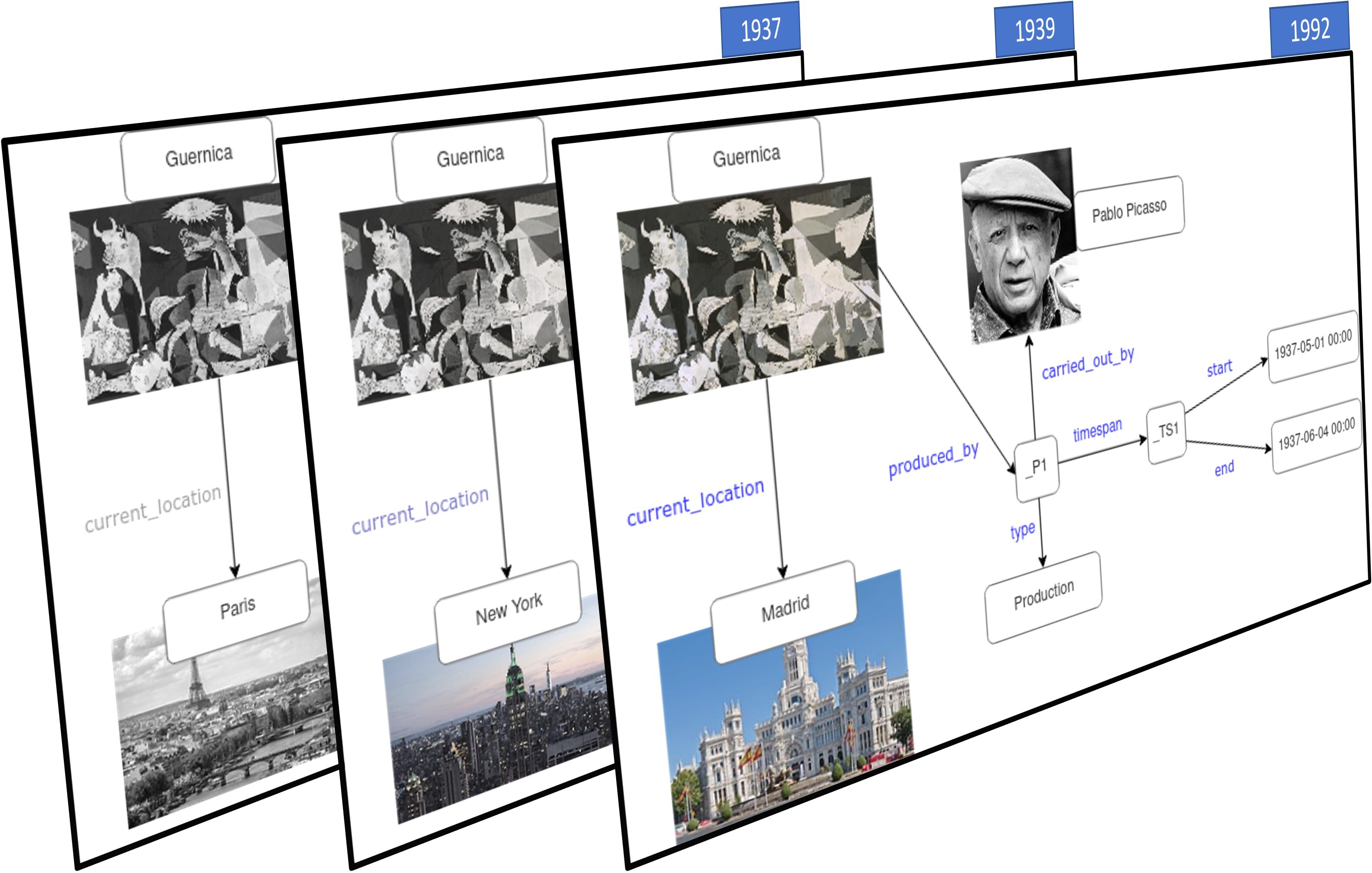This screenshot has height=873, width=1372.
Task: Select the Production type node
Action: point(1044,596)
